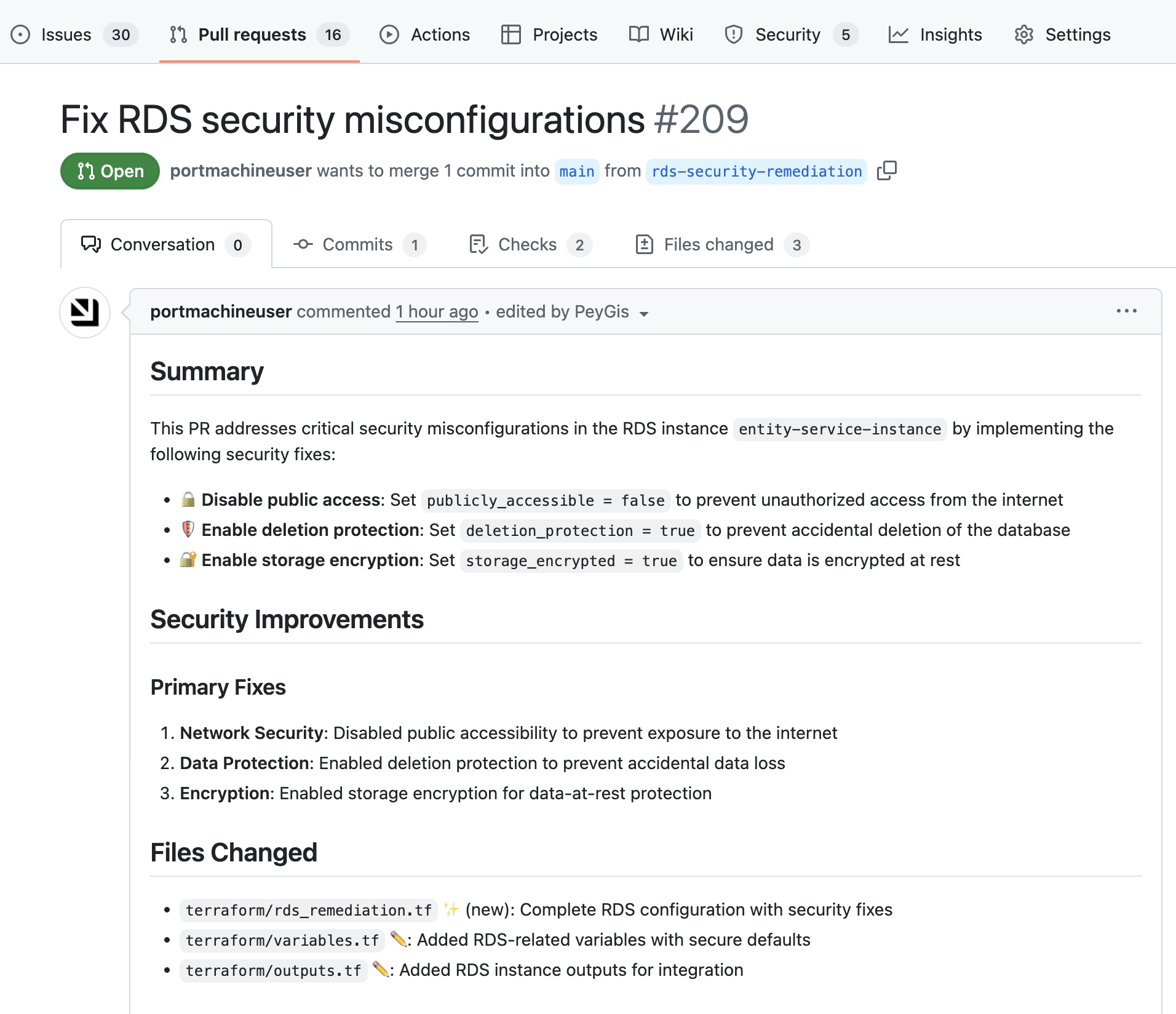The height and width of the screenshot is (1014, 1176).
Task: Click the main base branch link
Action: pos(576,171)
